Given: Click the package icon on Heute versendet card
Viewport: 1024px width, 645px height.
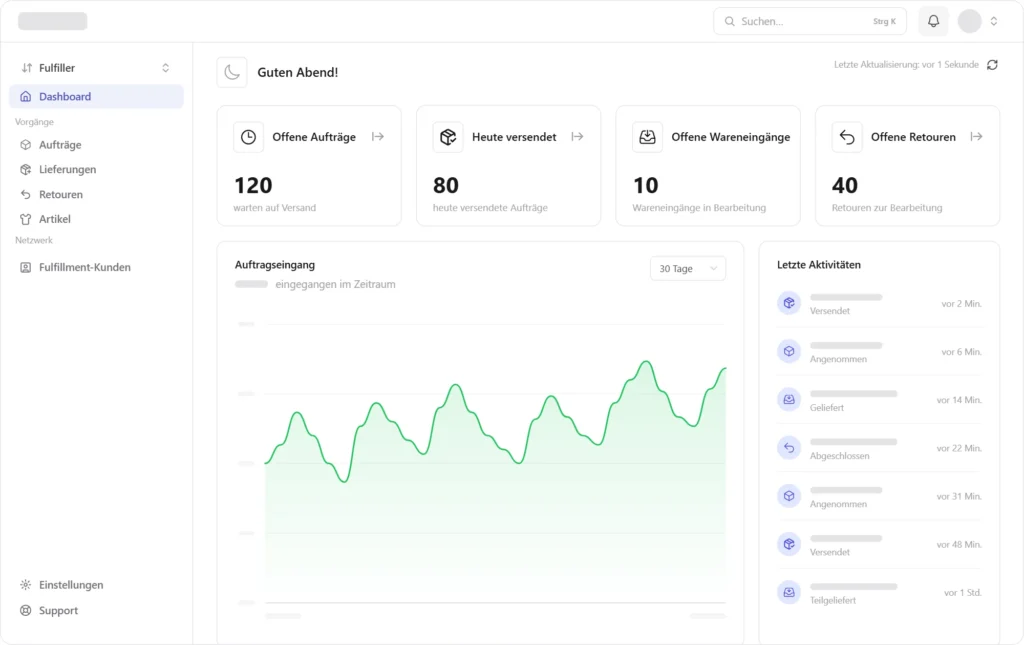Looking at the screenshot, I should 448,137.
